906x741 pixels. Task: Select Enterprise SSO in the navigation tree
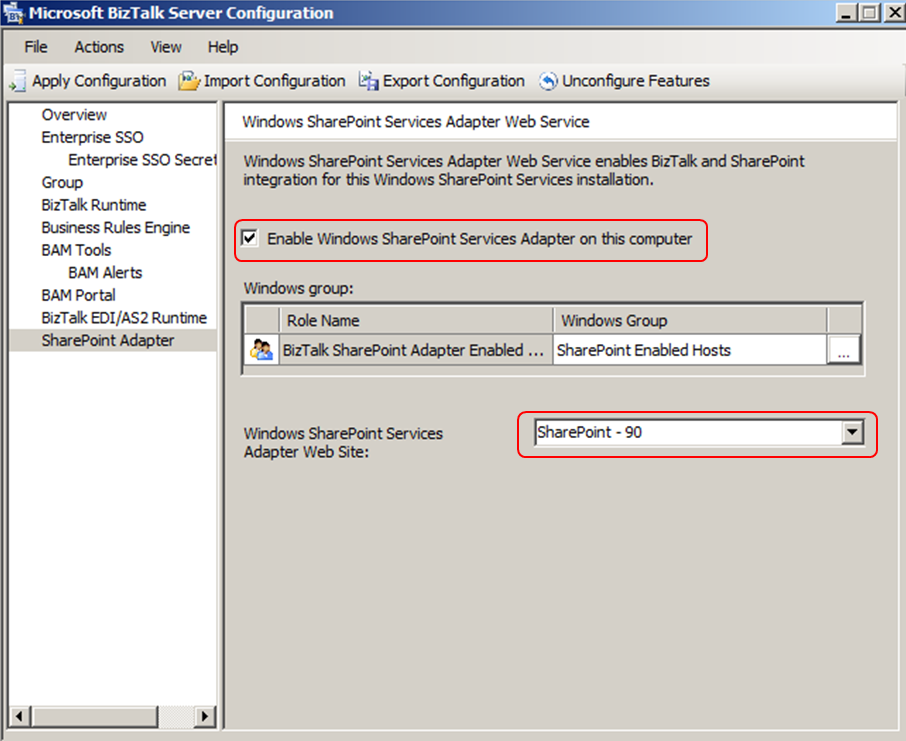pyautogui.click(x=92, y=137)
